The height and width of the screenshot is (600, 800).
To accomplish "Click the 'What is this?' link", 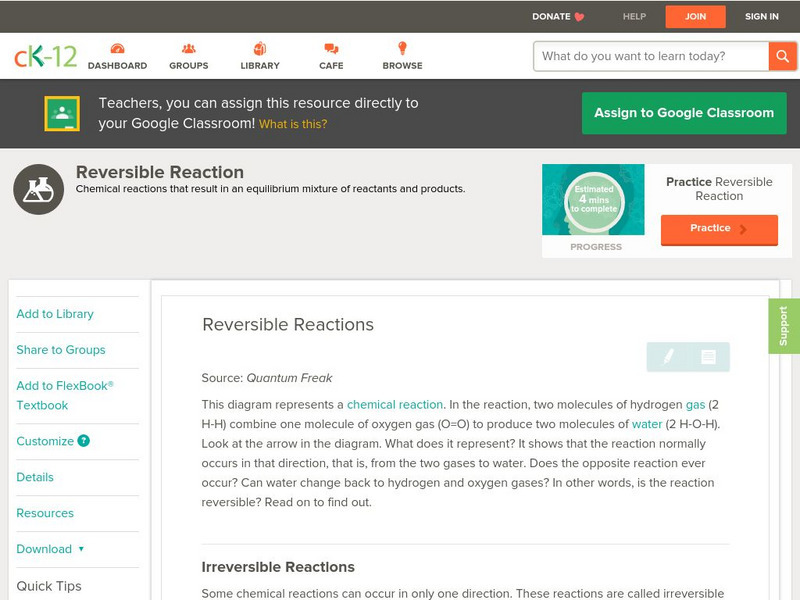I will click(293, 124).
